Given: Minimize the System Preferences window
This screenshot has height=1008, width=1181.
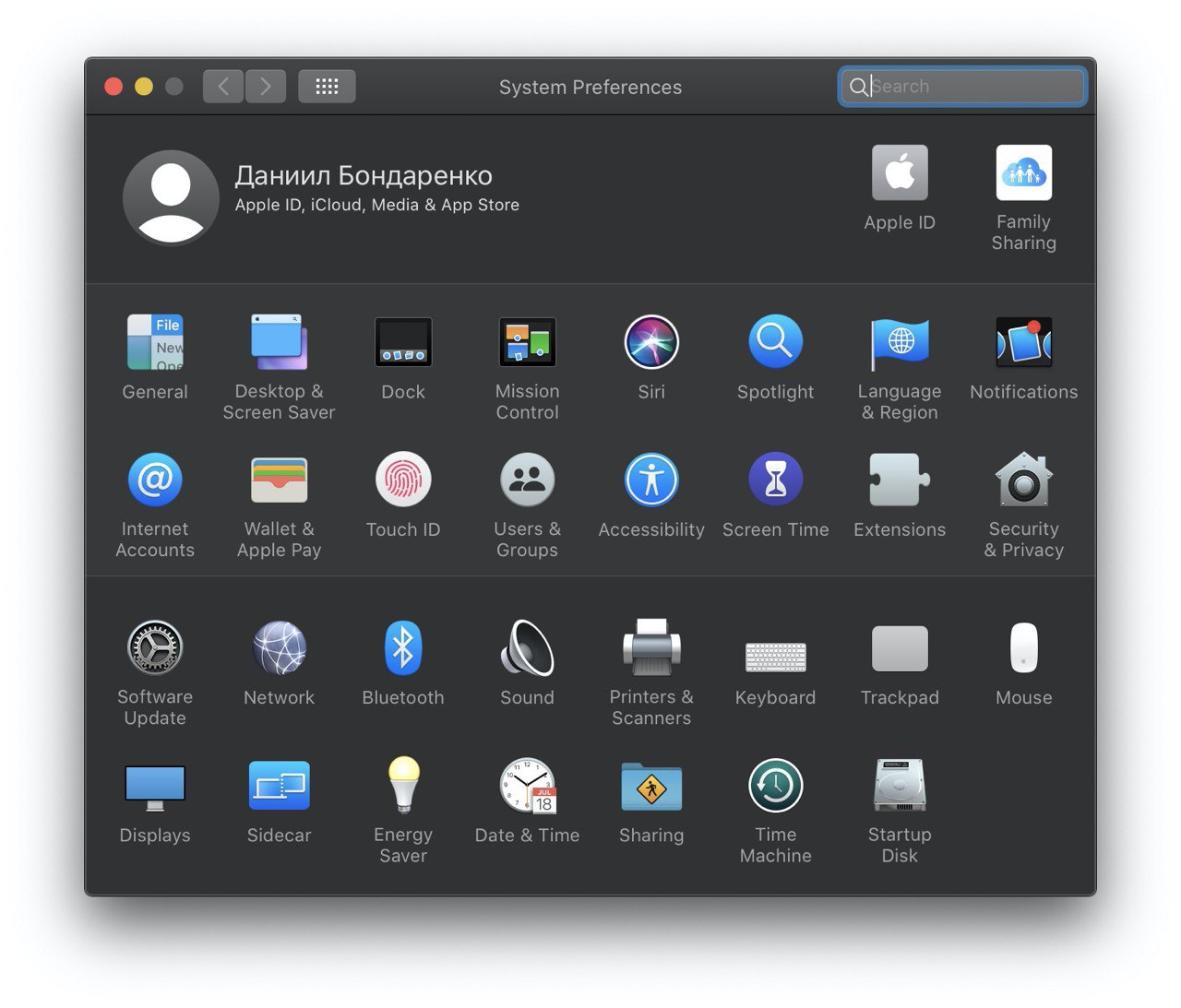Looking at the screenshot, I should pyautogui.click(x=144, y=87).
